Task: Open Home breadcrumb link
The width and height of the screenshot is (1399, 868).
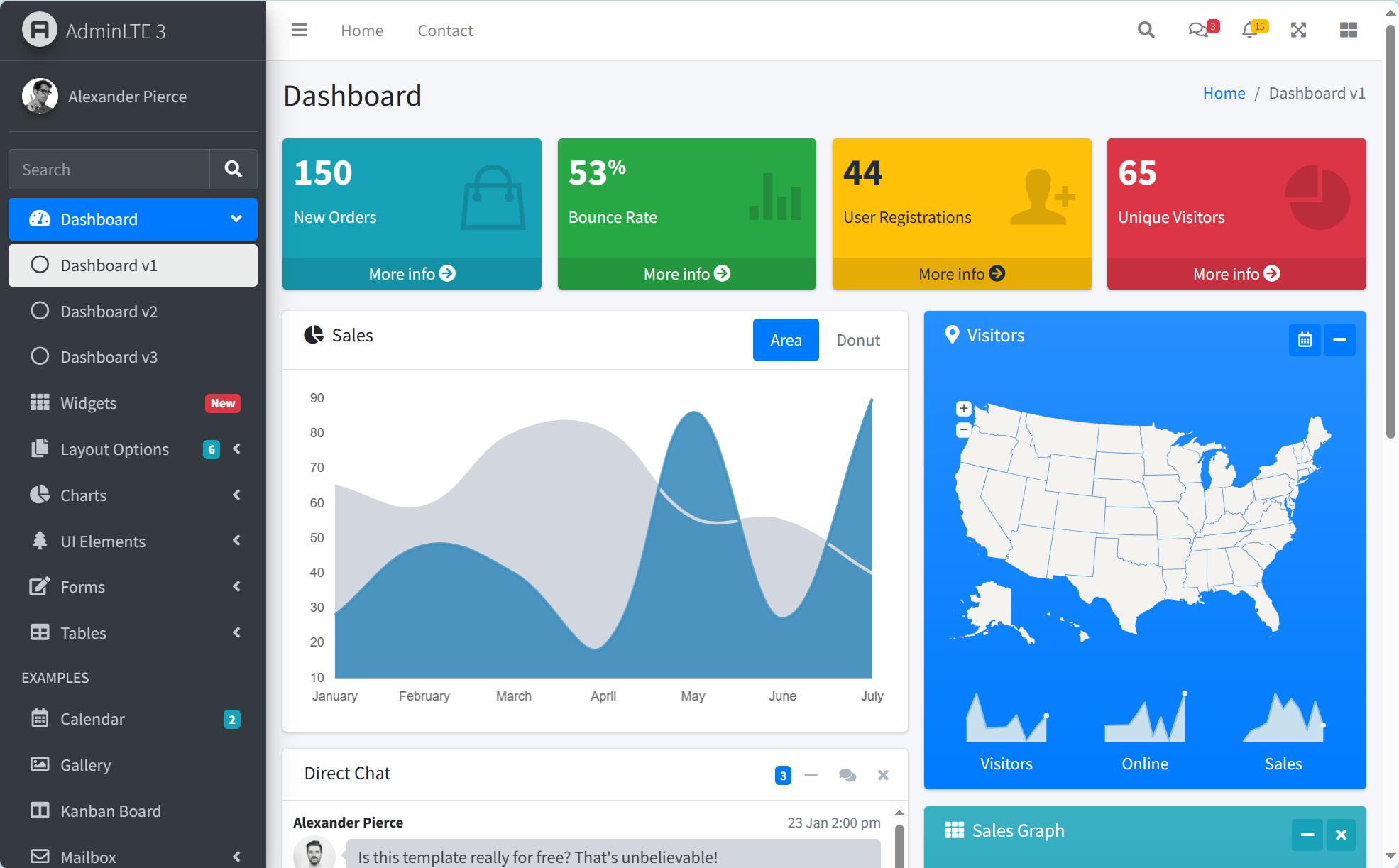Action: coord(1224,93)
